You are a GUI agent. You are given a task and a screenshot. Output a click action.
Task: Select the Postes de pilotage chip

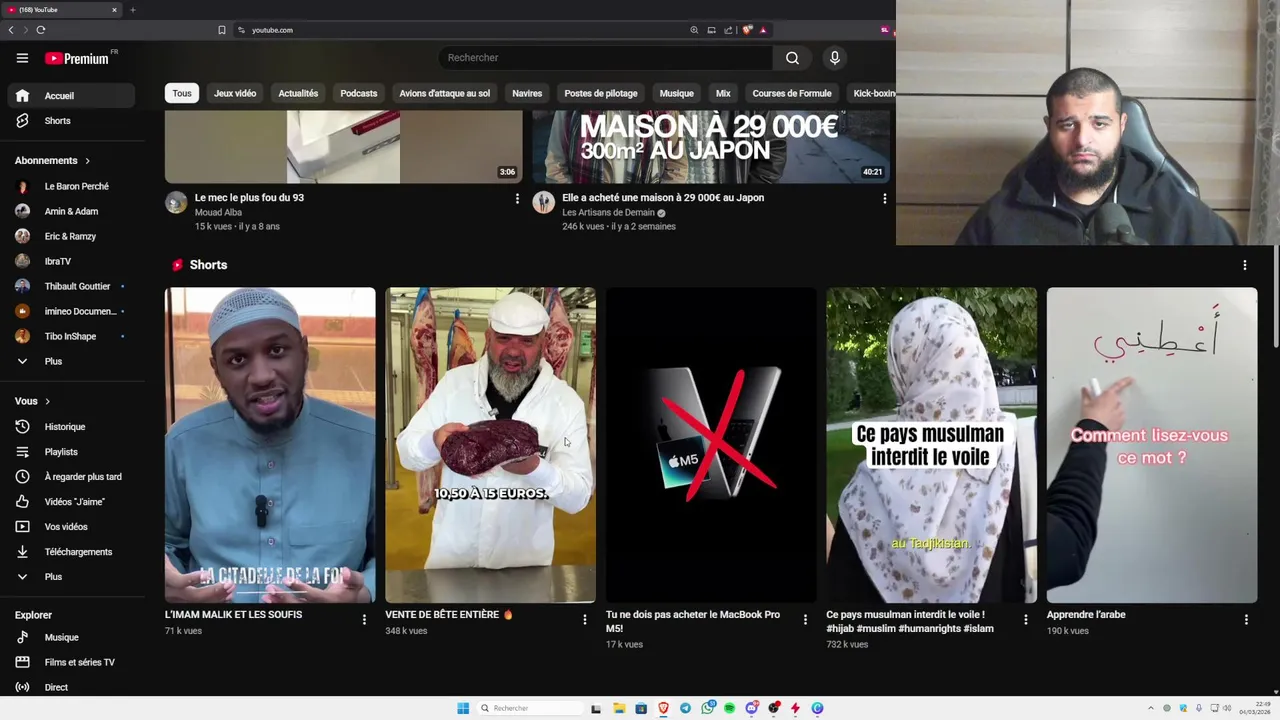601,93
